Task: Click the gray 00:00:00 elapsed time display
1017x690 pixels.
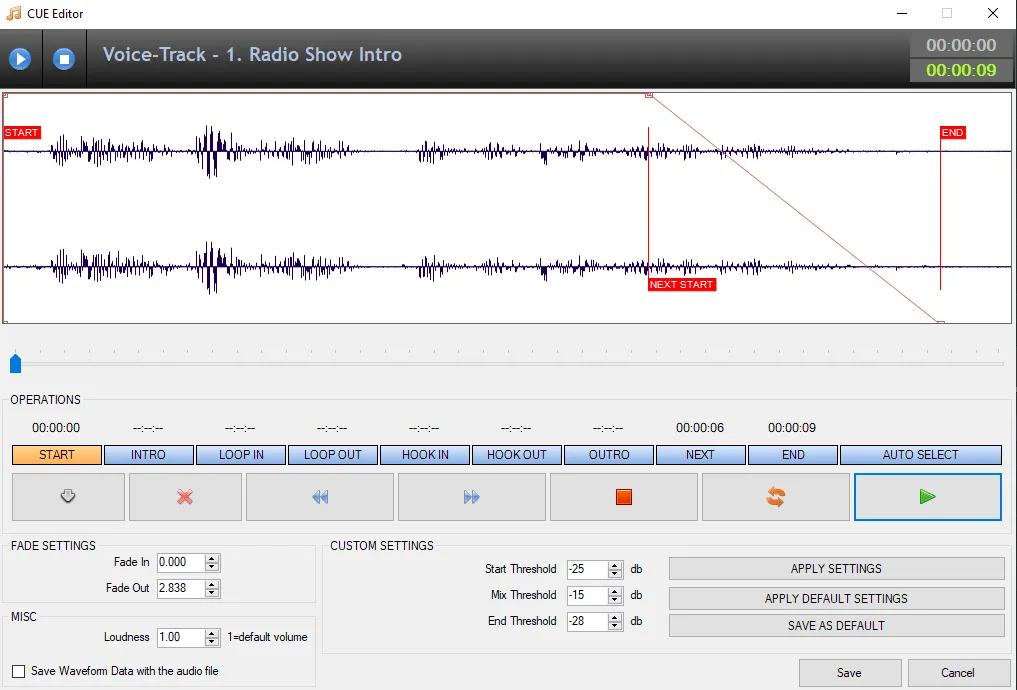Action: tap(961, 45)
